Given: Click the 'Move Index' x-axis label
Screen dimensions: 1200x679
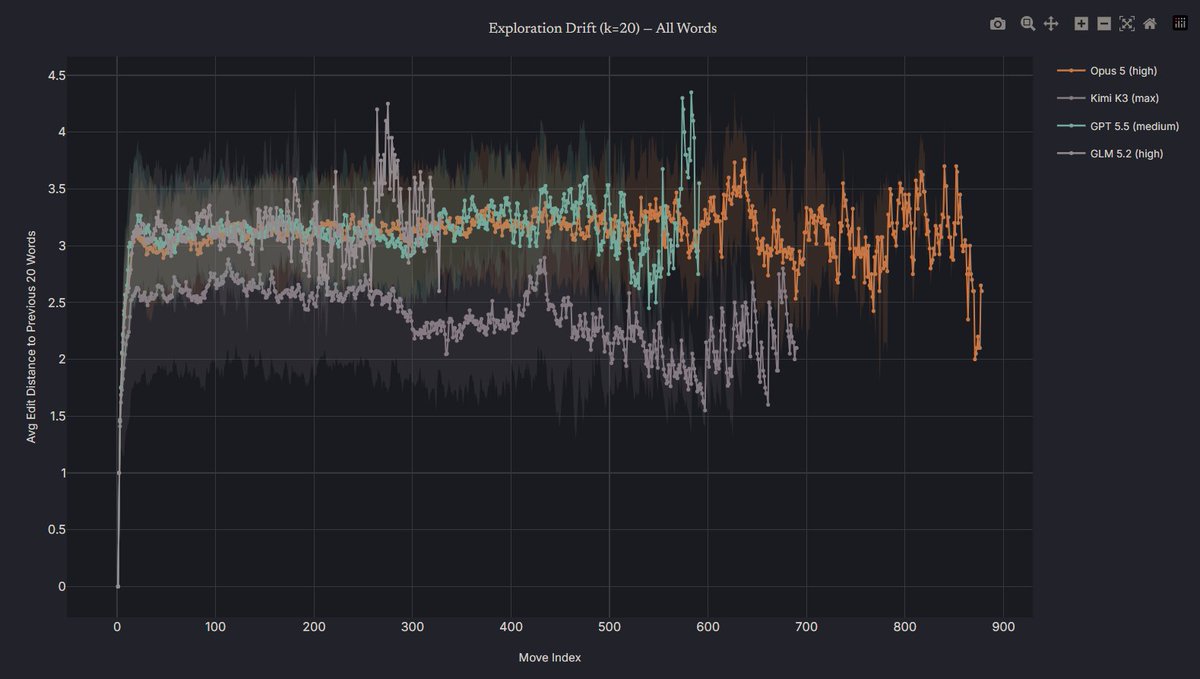Looking at the screenshot, I should [549, 658].
